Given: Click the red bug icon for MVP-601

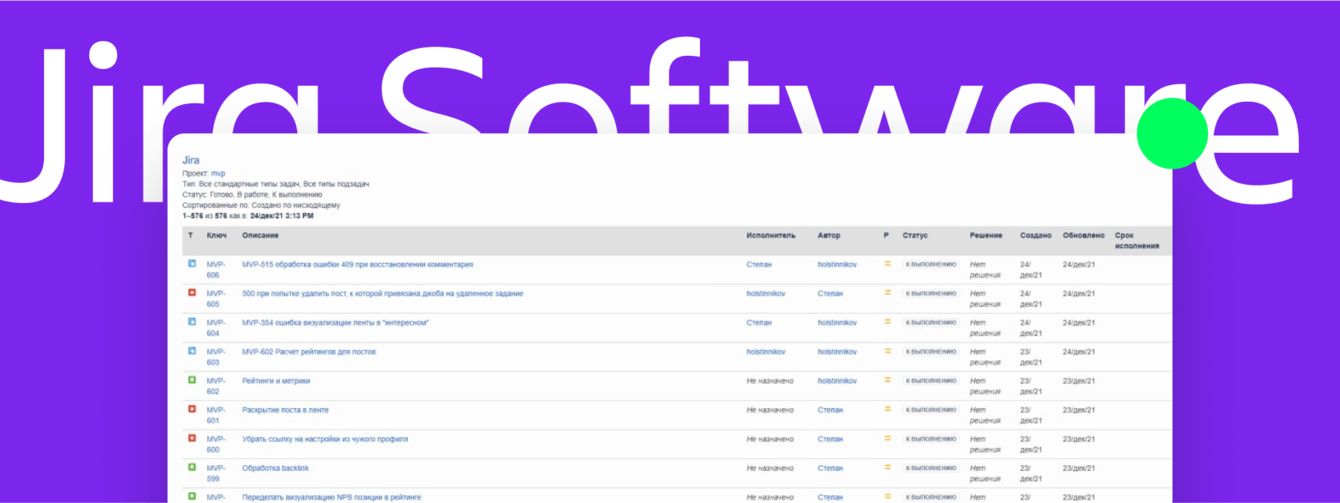Looking at the screenshot, I should tap(192, 409).
